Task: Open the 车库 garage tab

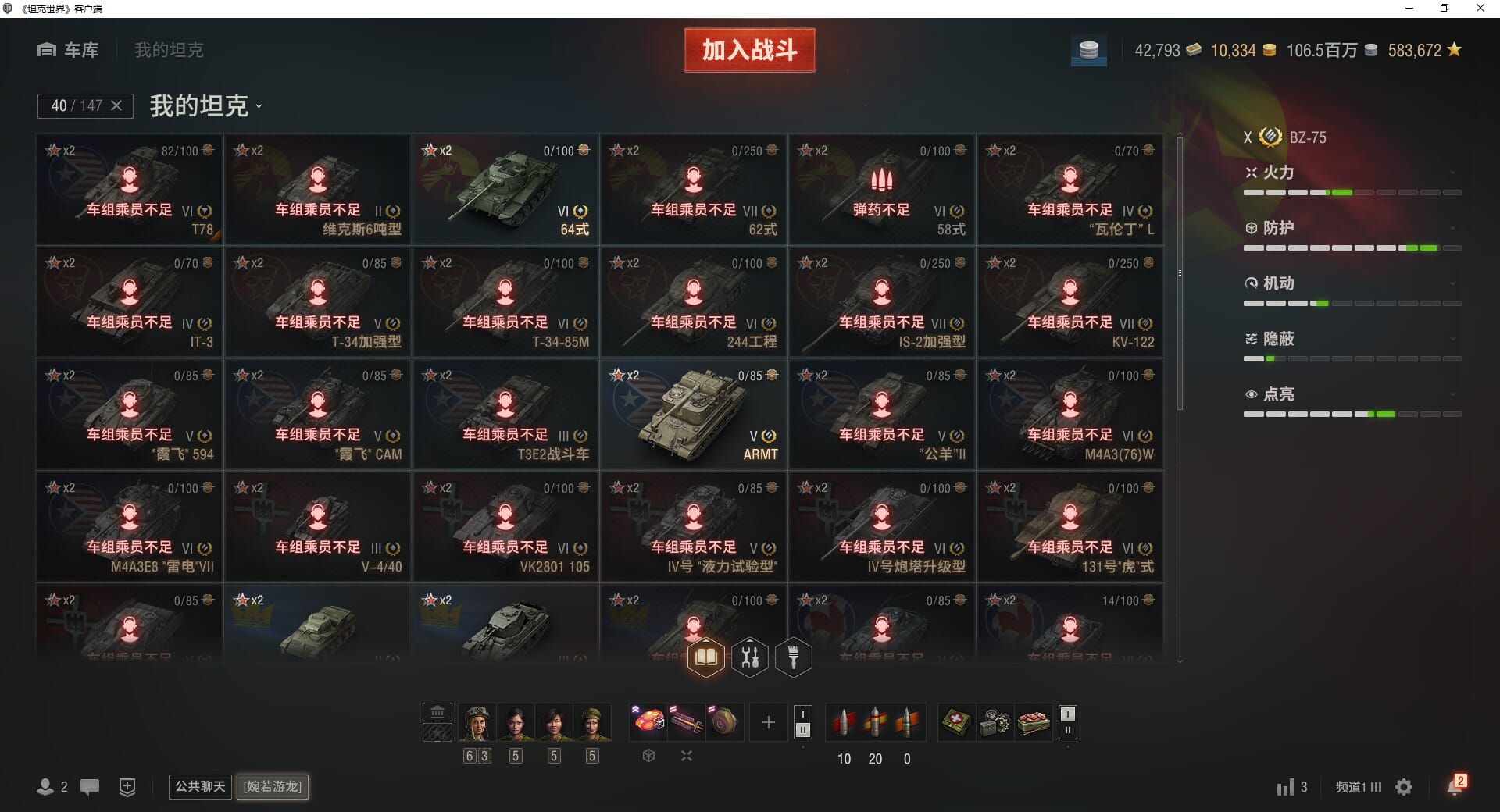Action: [x=68, y=50]
